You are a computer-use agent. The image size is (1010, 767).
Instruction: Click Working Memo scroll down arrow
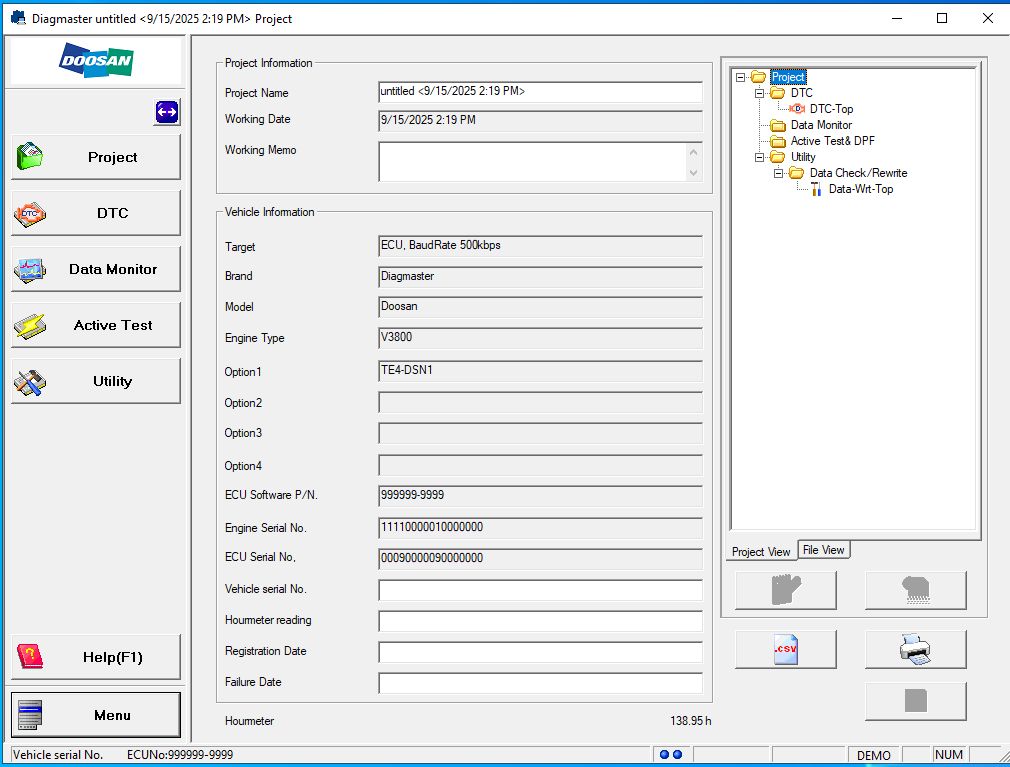coord(694,173)
